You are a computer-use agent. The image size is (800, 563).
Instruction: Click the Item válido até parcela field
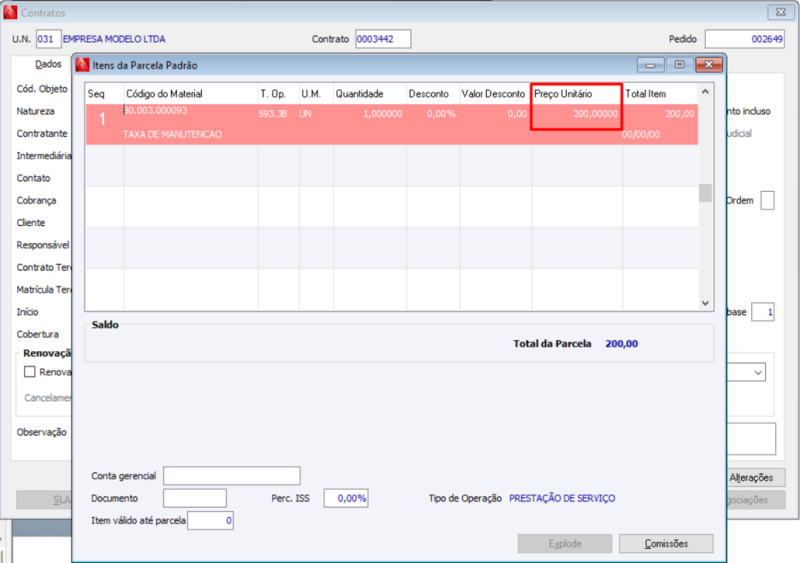[x=210, y=521]
